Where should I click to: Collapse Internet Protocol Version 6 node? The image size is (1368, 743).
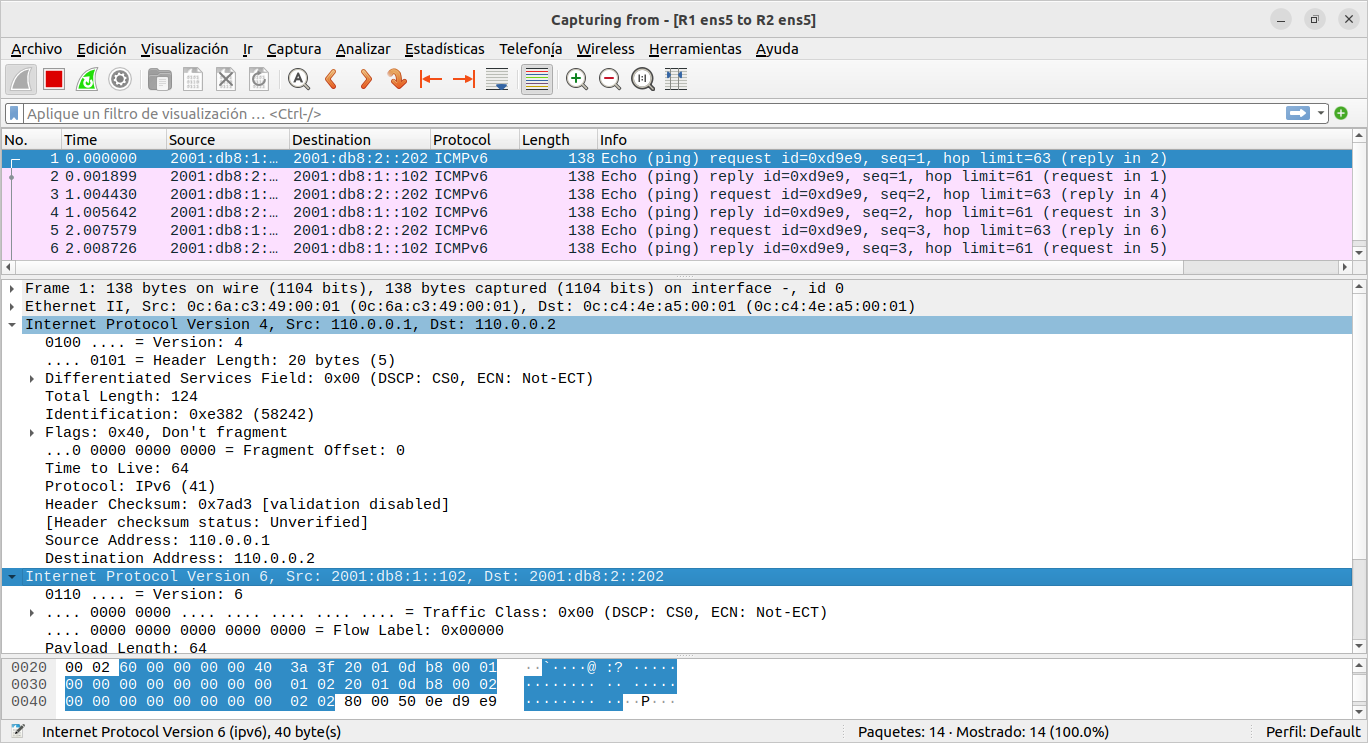pos(12,576)
